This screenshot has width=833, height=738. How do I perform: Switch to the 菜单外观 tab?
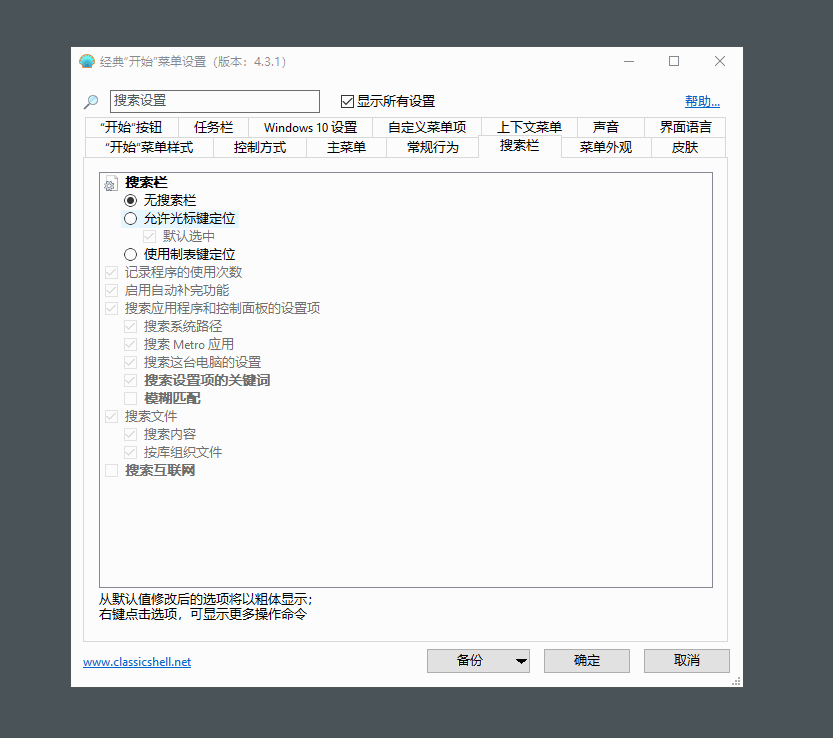(605, 147)
